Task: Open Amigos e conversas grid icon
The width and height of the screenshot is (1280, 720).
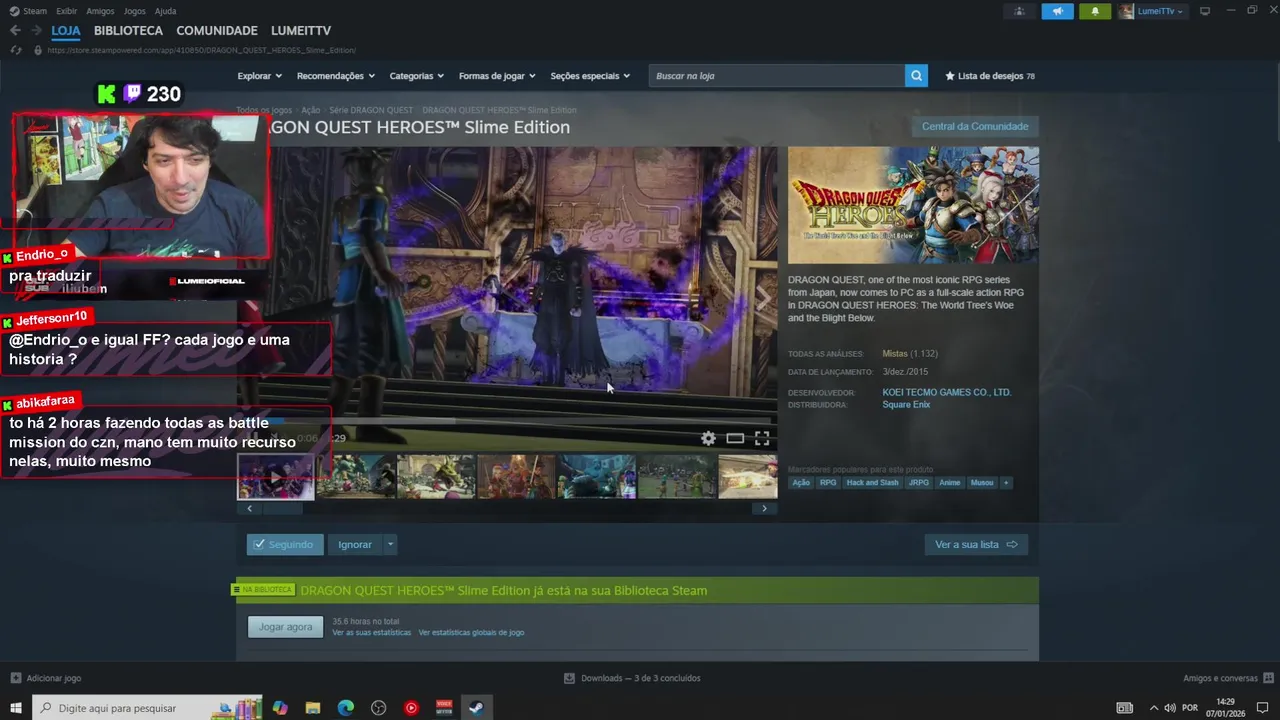Action: [x=1267, y=678]
